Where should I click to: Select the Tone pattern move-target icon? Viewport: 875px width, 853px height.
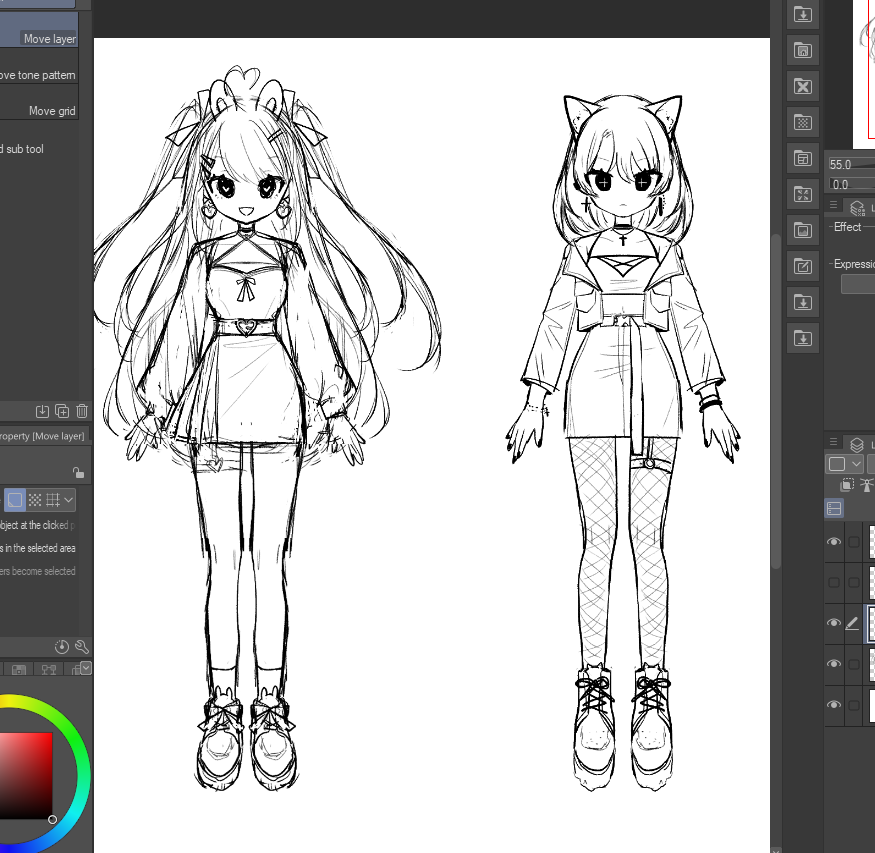point(35,500)
